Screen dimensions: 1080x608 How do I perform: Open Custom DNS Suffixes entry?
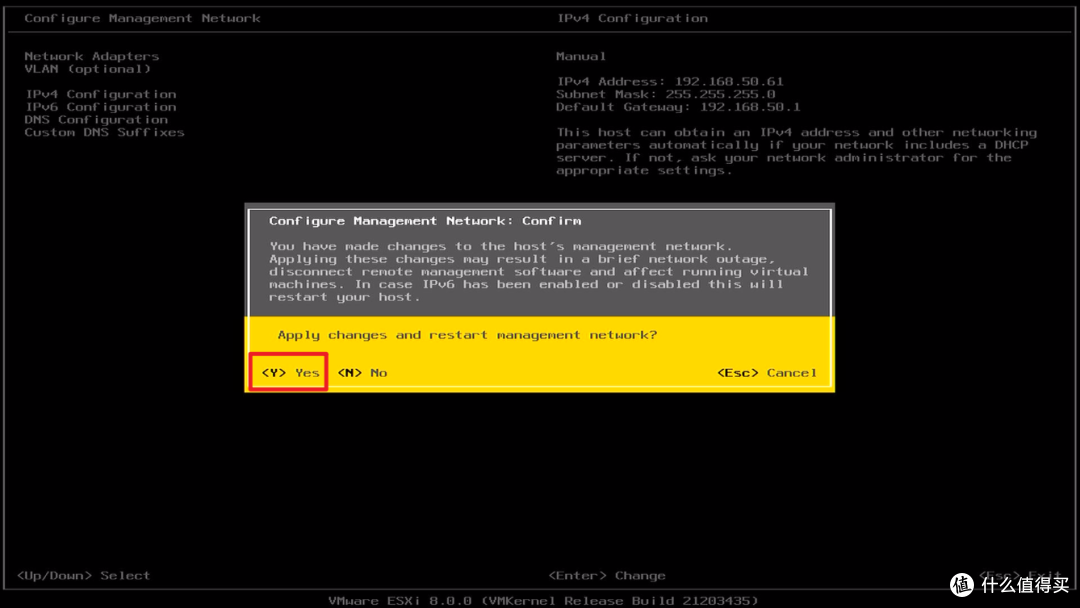[104, 132]
